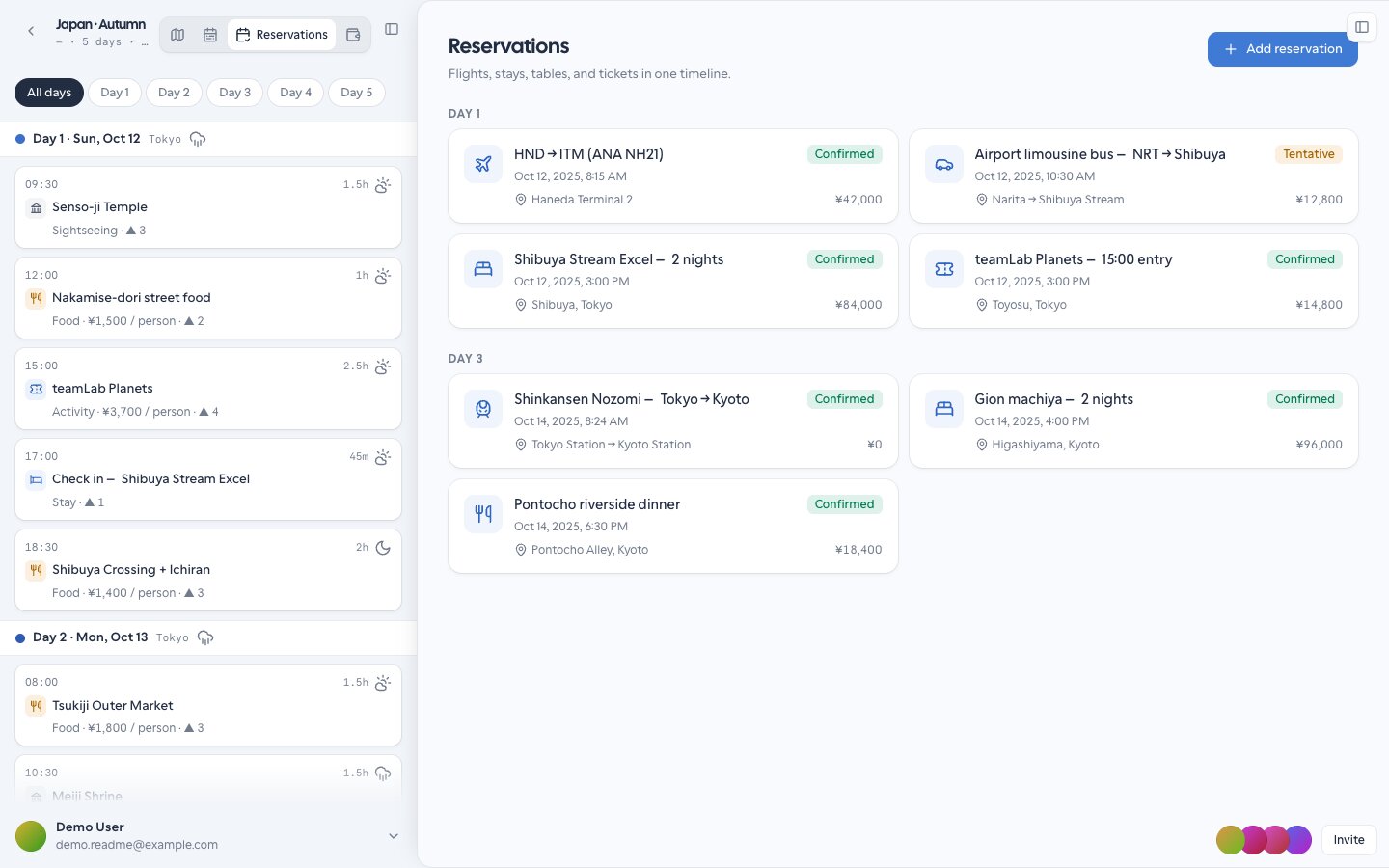The height and width of the screenshot is (868, 1389).
Task: Open the wallet budget view
Action: click(x=353, y=35)
